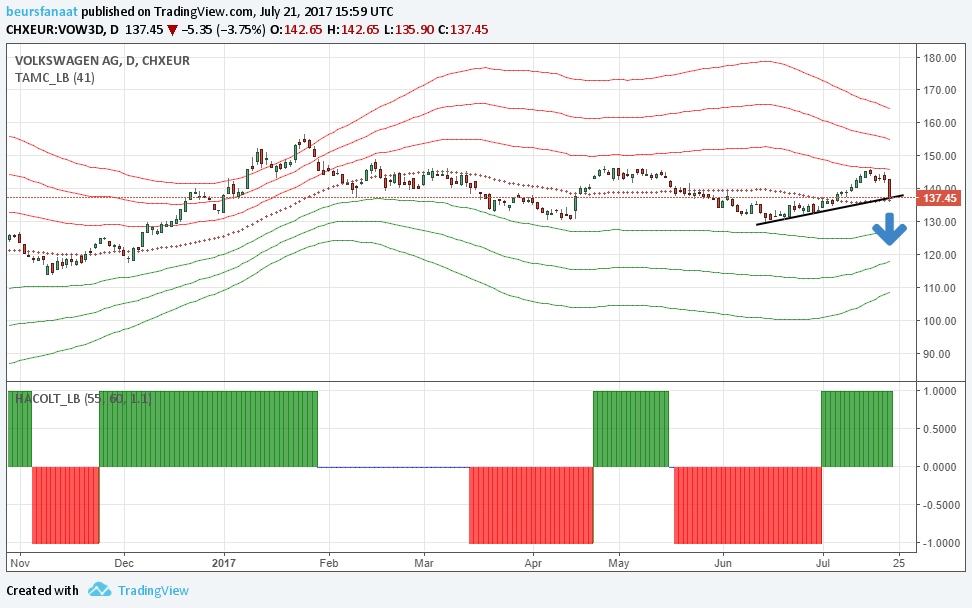The width and height of the screenshot is (972, 608).
Task: Click the 0.5000 oscillator axis label
Action: pos(940,430)
